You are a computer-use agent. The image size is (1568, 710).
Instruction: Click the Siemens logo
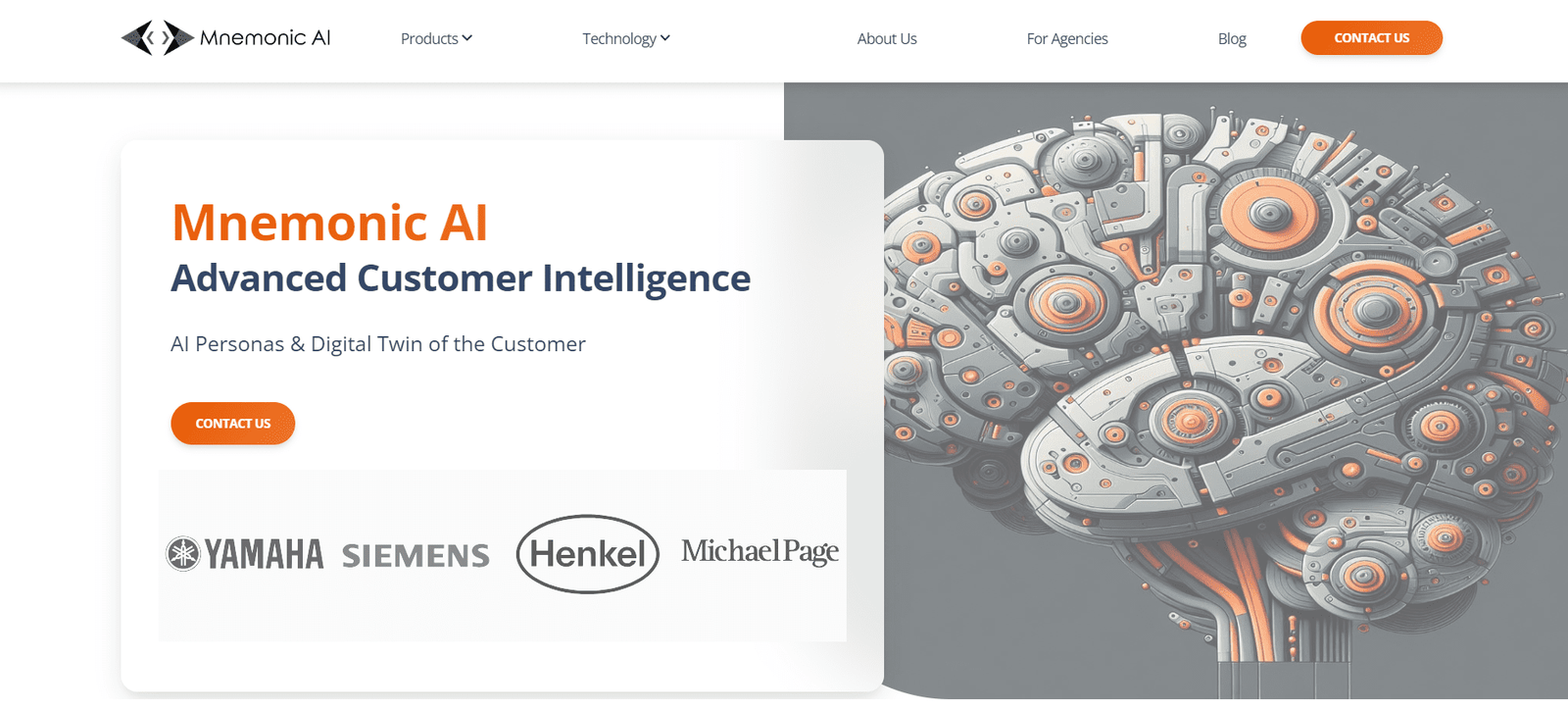(x=416, y=556)
